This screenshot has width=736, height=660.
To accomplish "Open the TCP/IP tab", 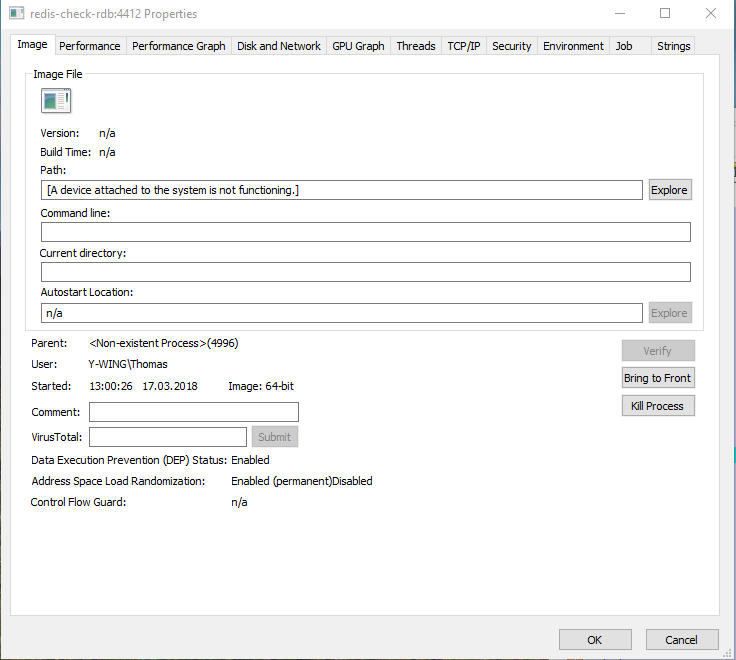I will [x=464, y=46].
